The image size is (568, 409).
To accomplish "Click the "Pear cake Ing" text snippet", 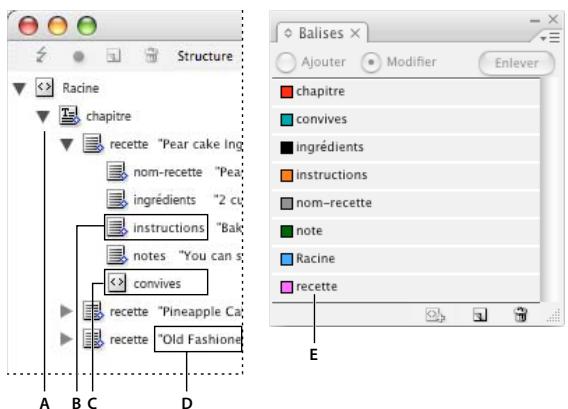I will tap(200, 144).
